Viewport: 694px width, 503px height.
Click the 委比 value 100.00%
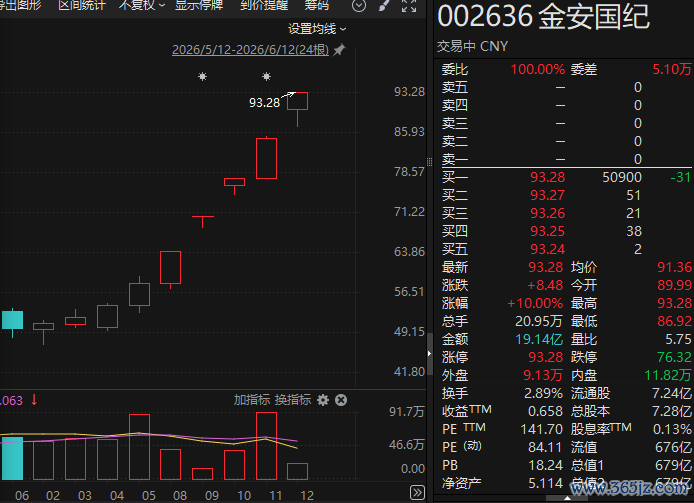(538, 69)
